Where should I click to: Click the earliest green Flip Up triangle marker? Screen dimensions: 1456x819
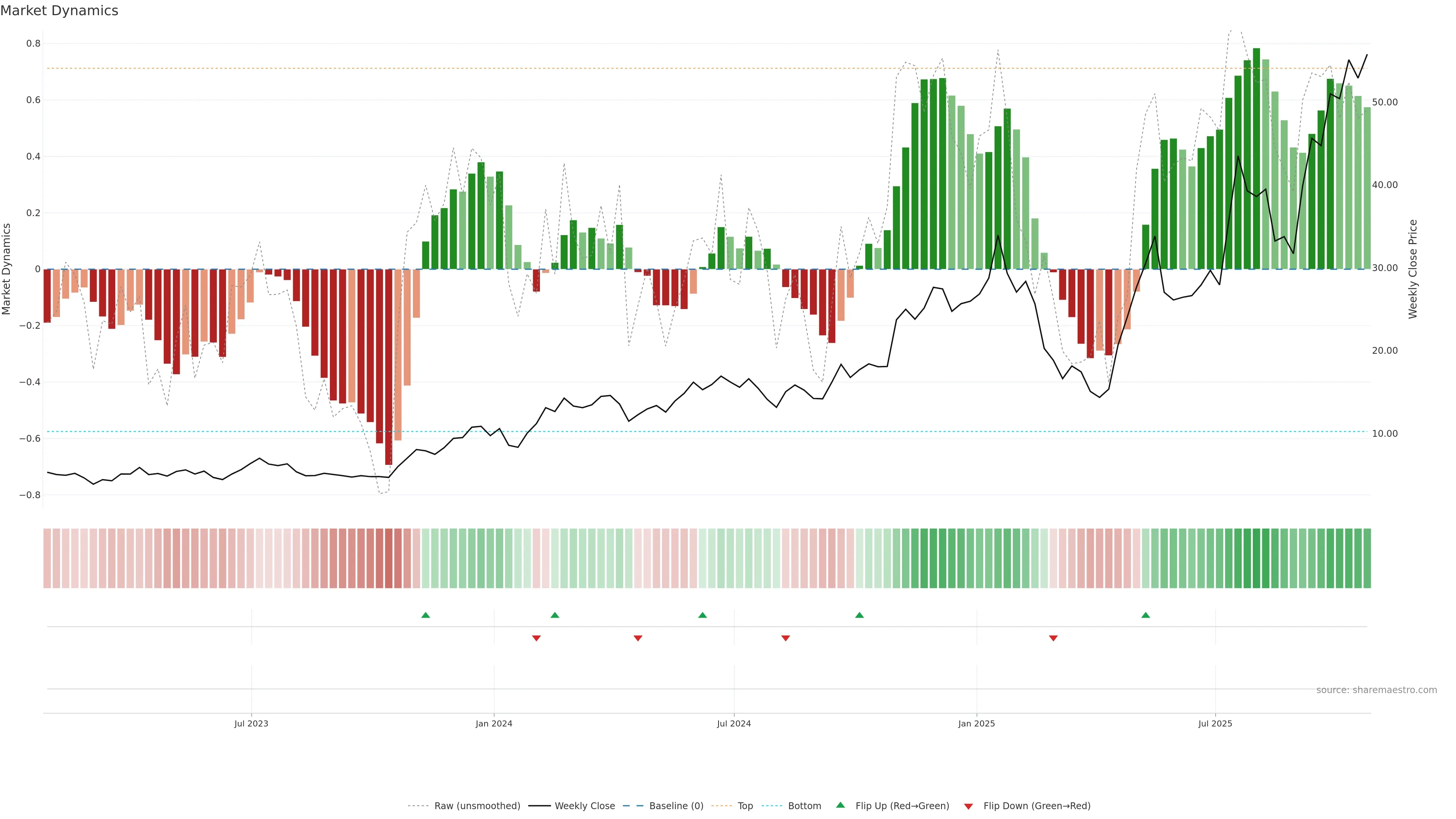pyautogui.click(x=425, y=615)
